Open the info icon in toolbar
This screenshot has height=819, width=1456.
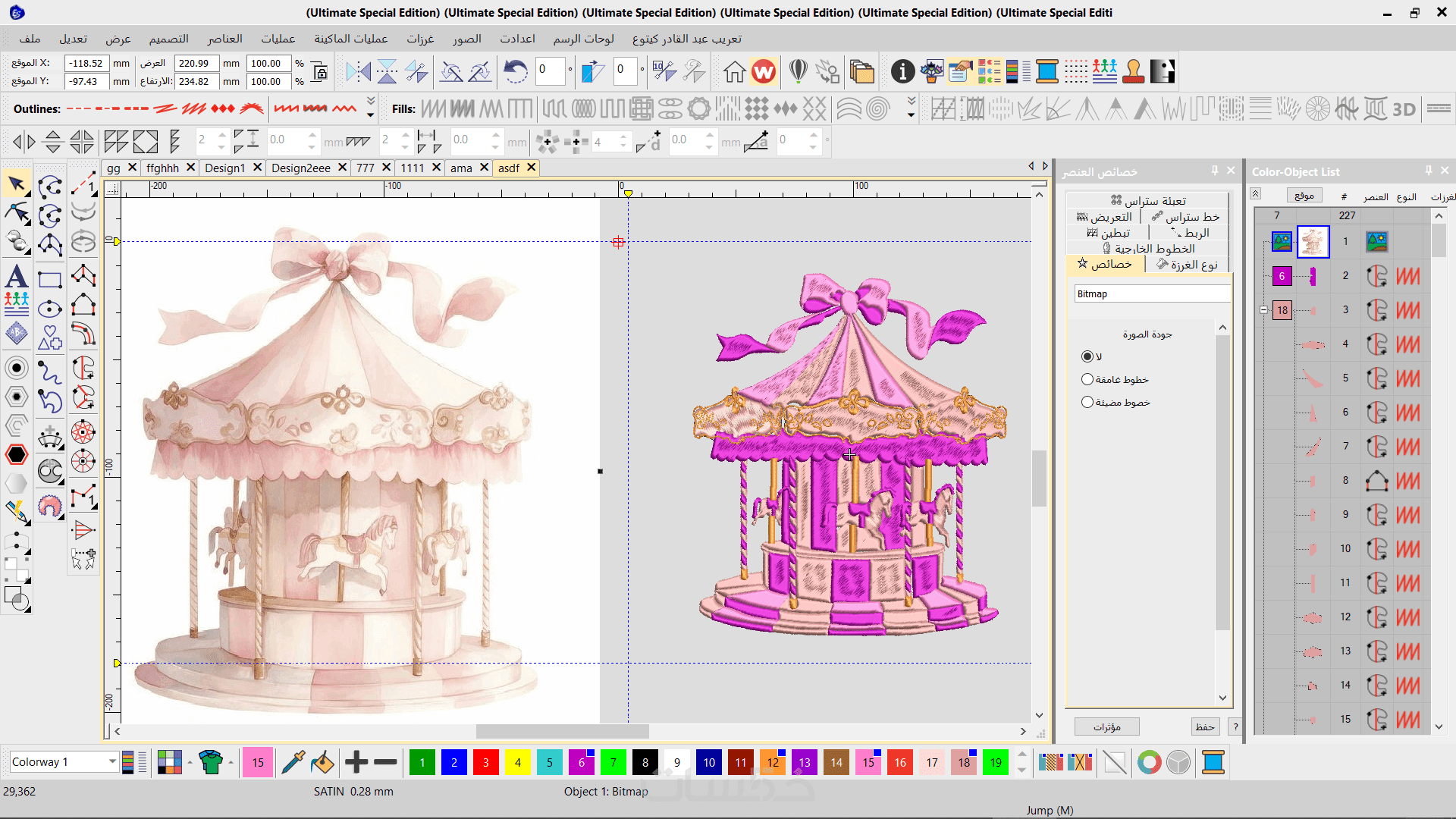click(x=902, y=72)
